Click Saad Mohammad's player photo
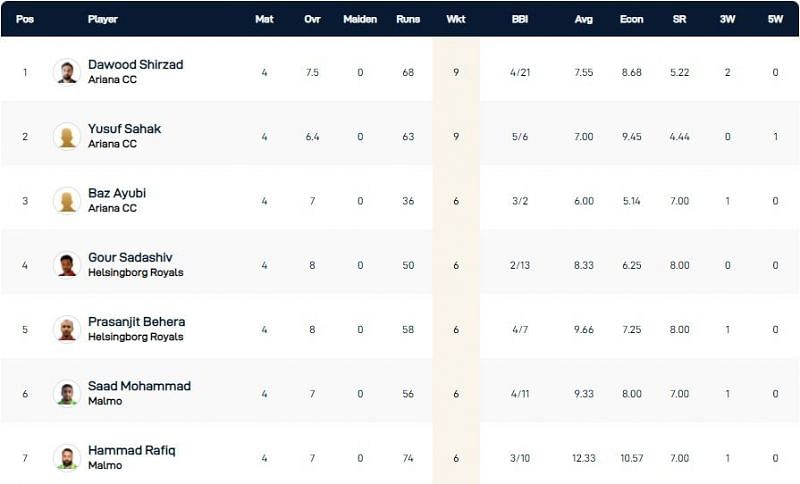 pos(67,393)
